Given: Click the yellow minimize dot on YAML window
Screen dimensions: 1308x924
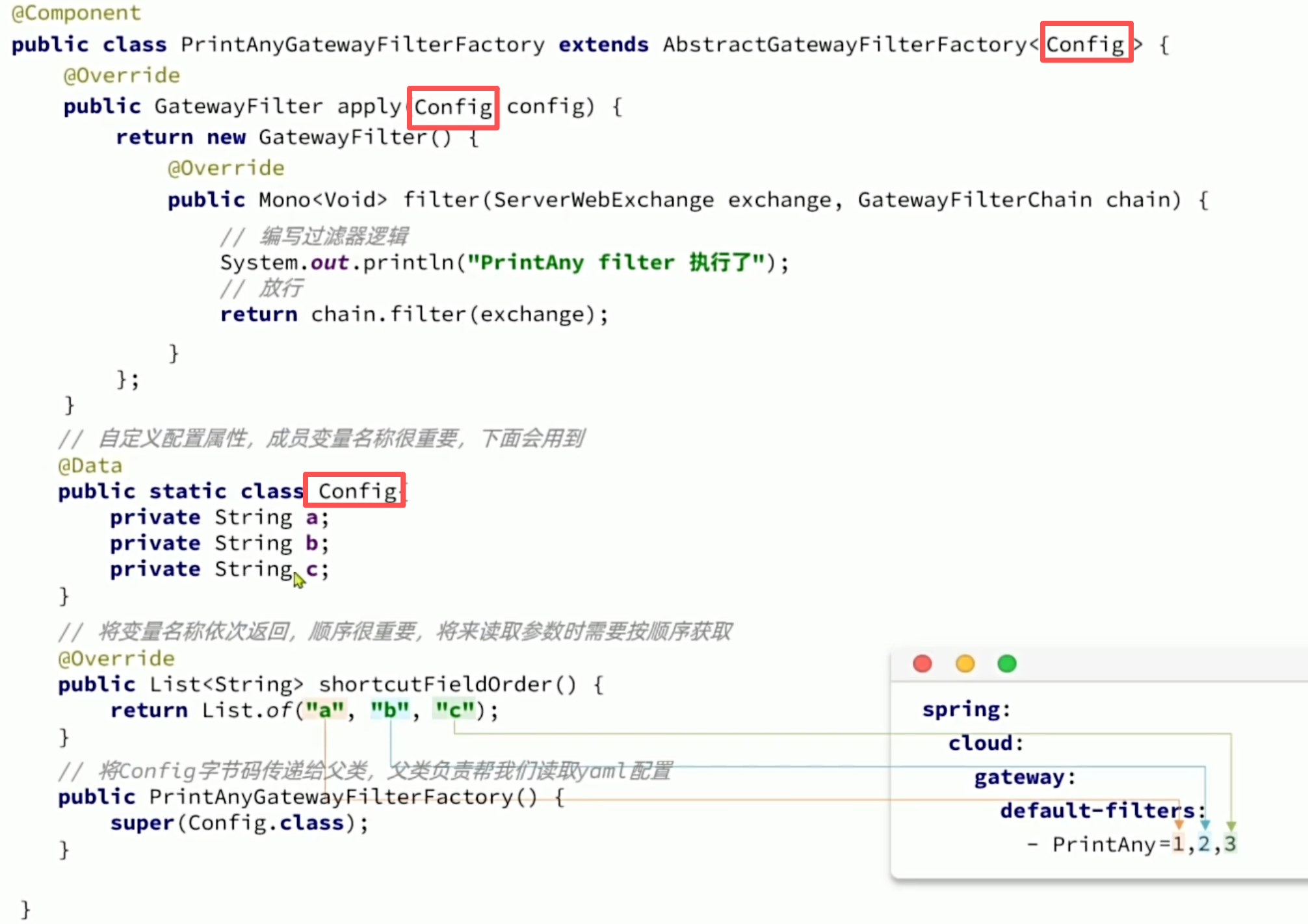Looking at the screenshot, I should pos(965,663).
